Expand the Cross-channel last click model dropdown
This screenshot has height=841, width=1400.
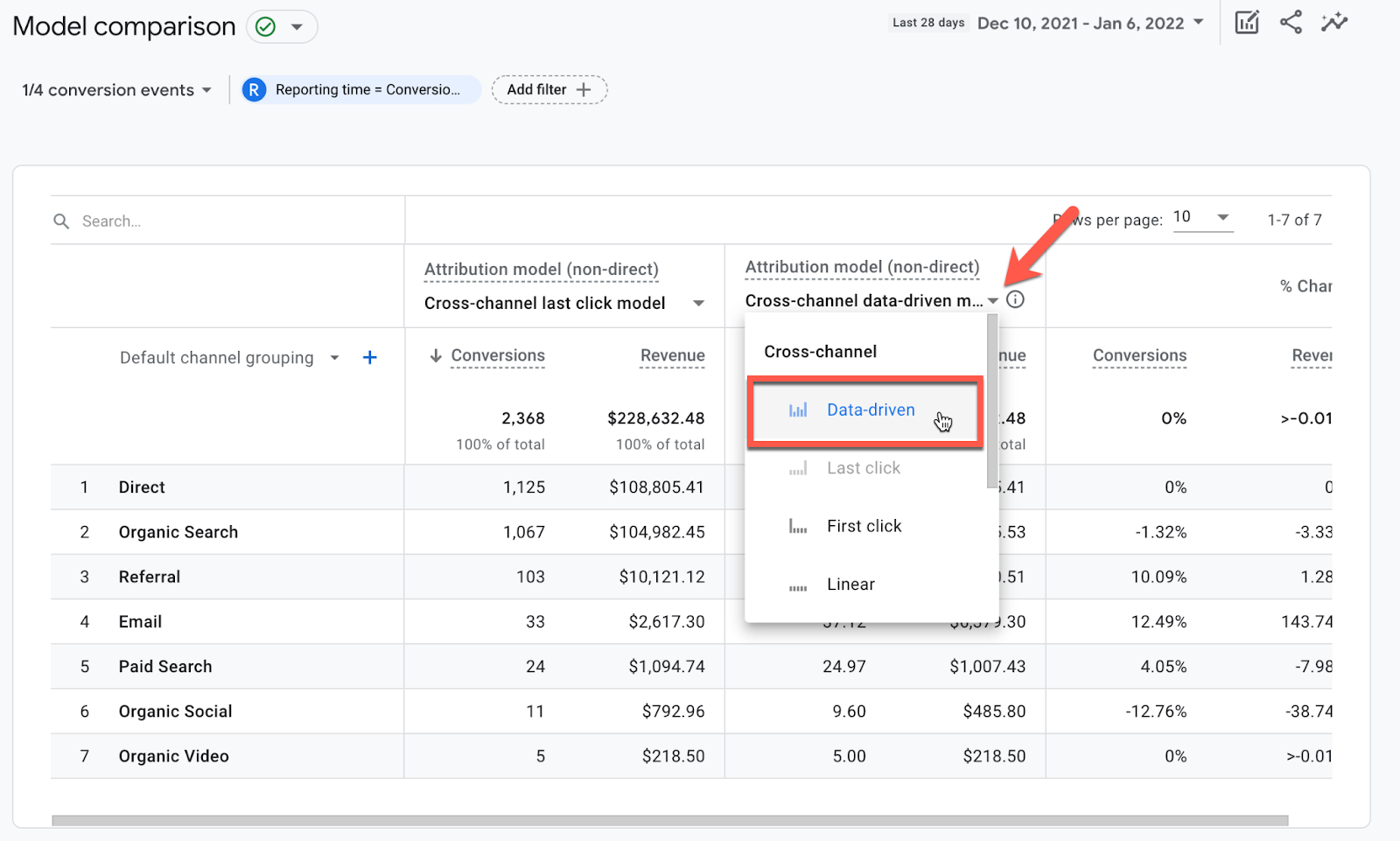click(698, 304)
